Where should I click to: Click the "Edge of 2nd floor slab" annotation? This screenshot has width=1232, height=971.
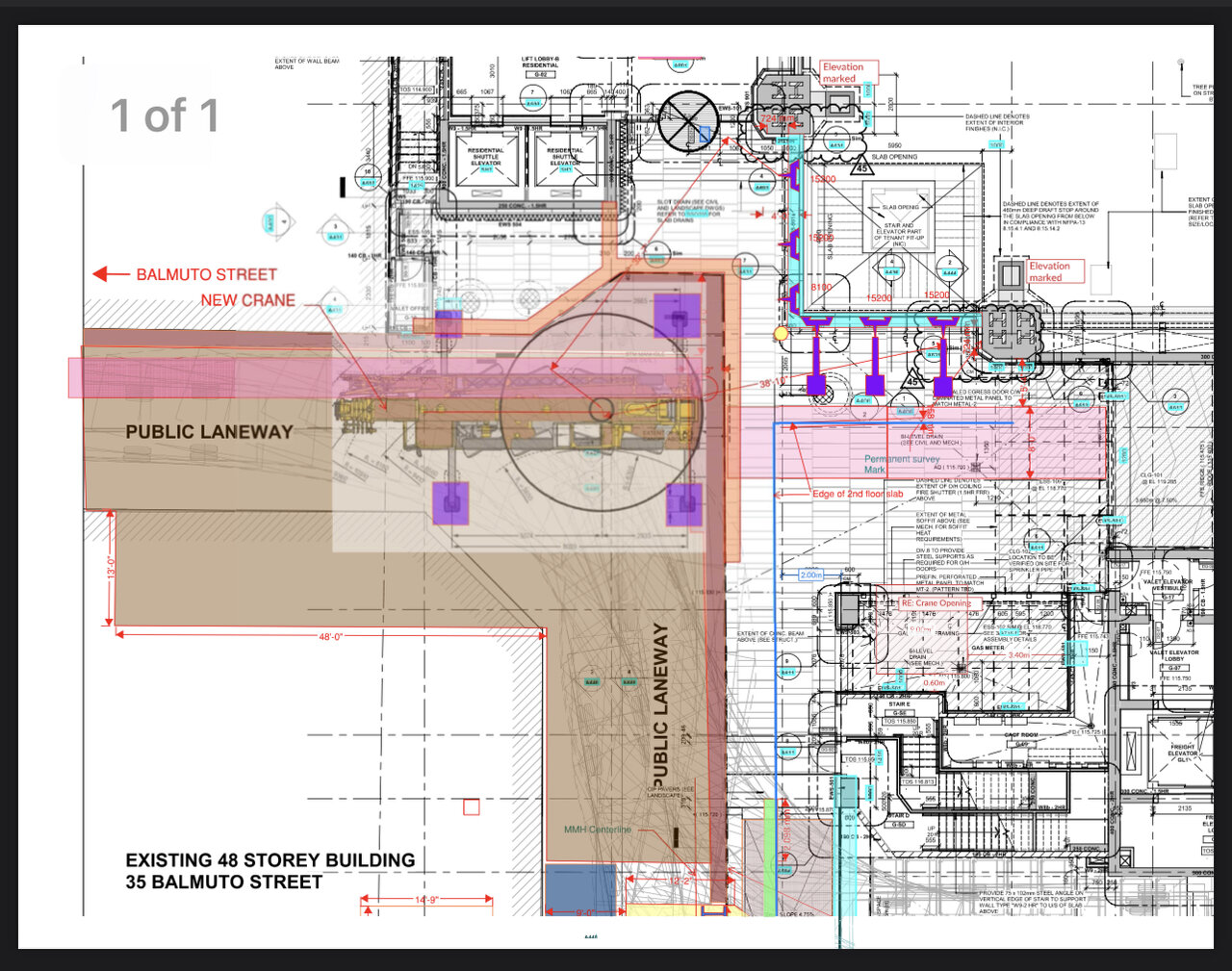click(x=858, y=494)
